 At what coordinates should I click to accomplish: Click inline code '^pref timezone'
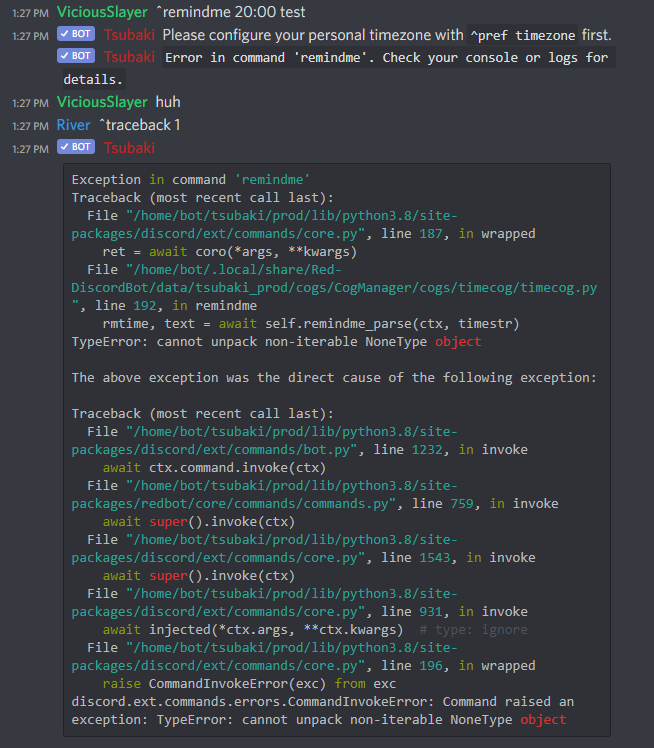coord(522,35)
